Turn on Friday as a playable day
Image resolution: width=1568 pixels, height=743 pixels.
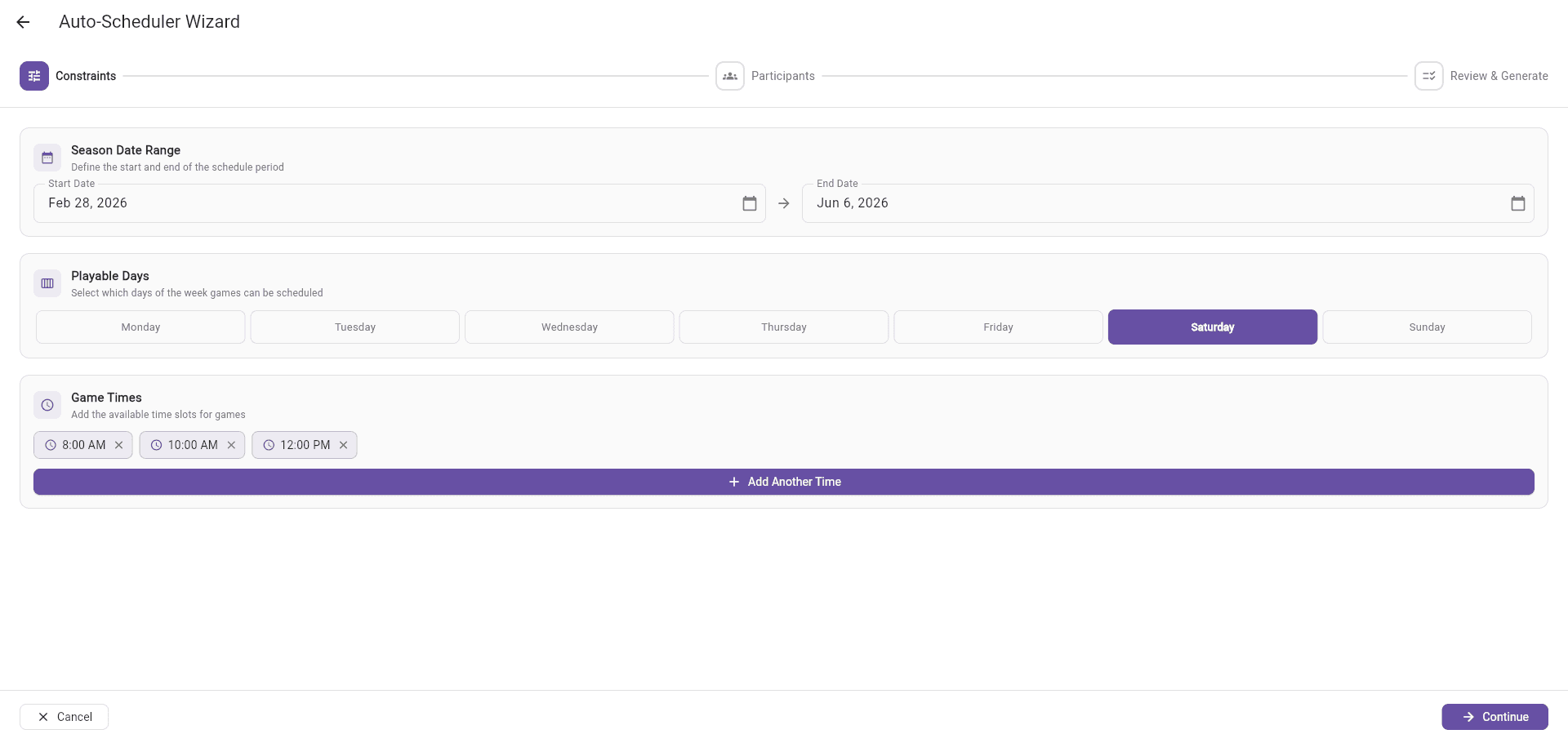tap(998, 327)
